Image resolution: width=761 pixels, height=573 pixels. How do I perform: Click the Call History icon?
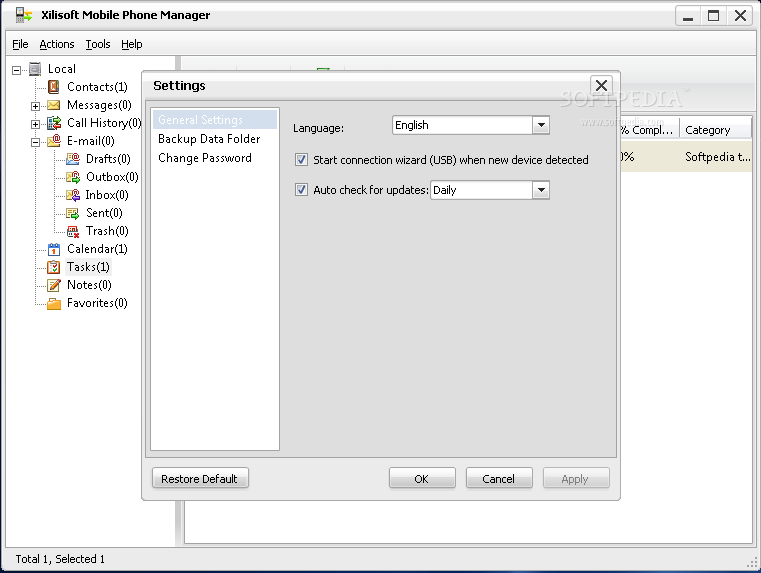[x=54, y=123]
